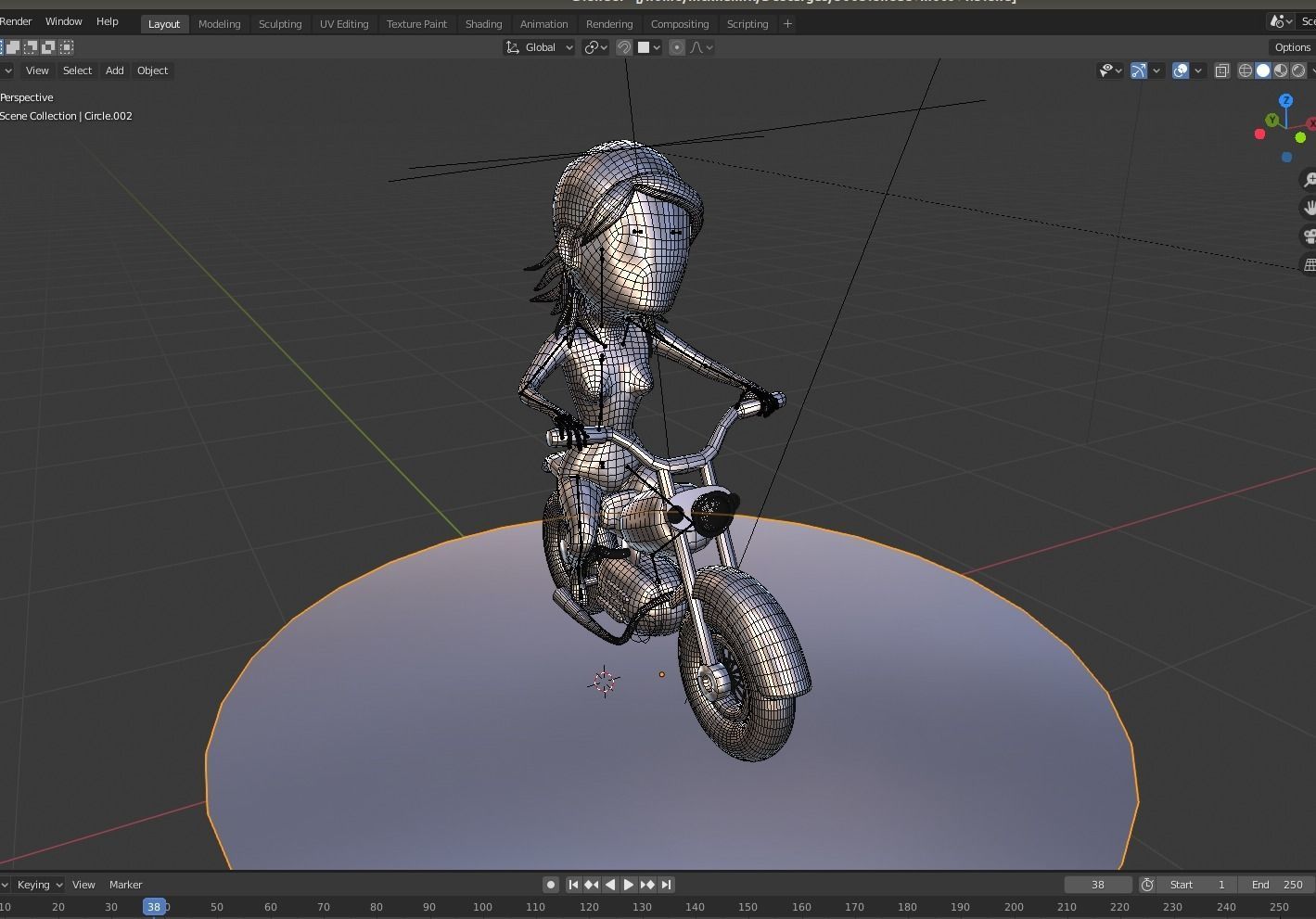Open the snapping options dropdown

tap(649, 47)
